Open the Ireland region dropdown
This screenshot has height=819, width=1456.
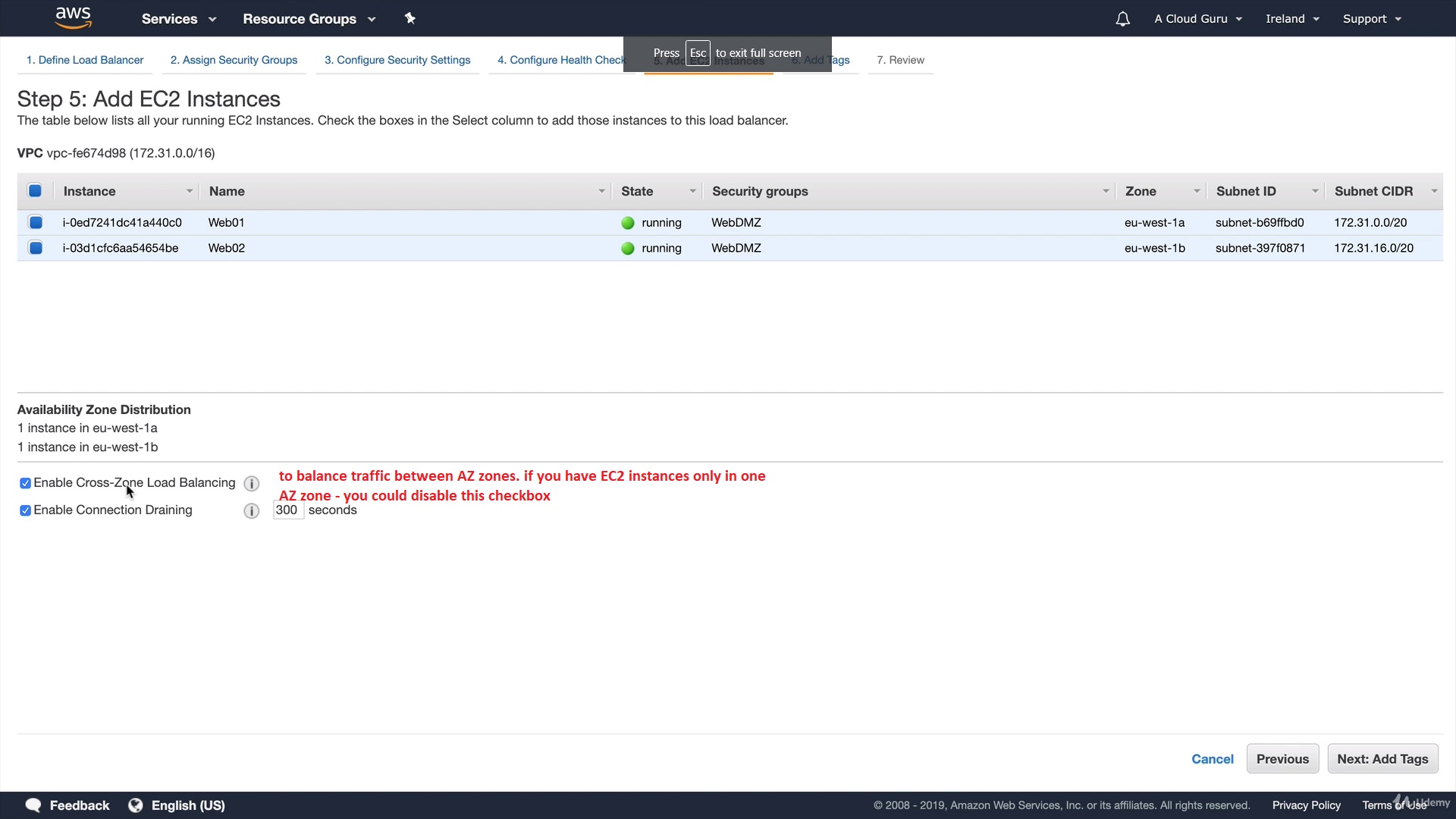(1292, 19)
